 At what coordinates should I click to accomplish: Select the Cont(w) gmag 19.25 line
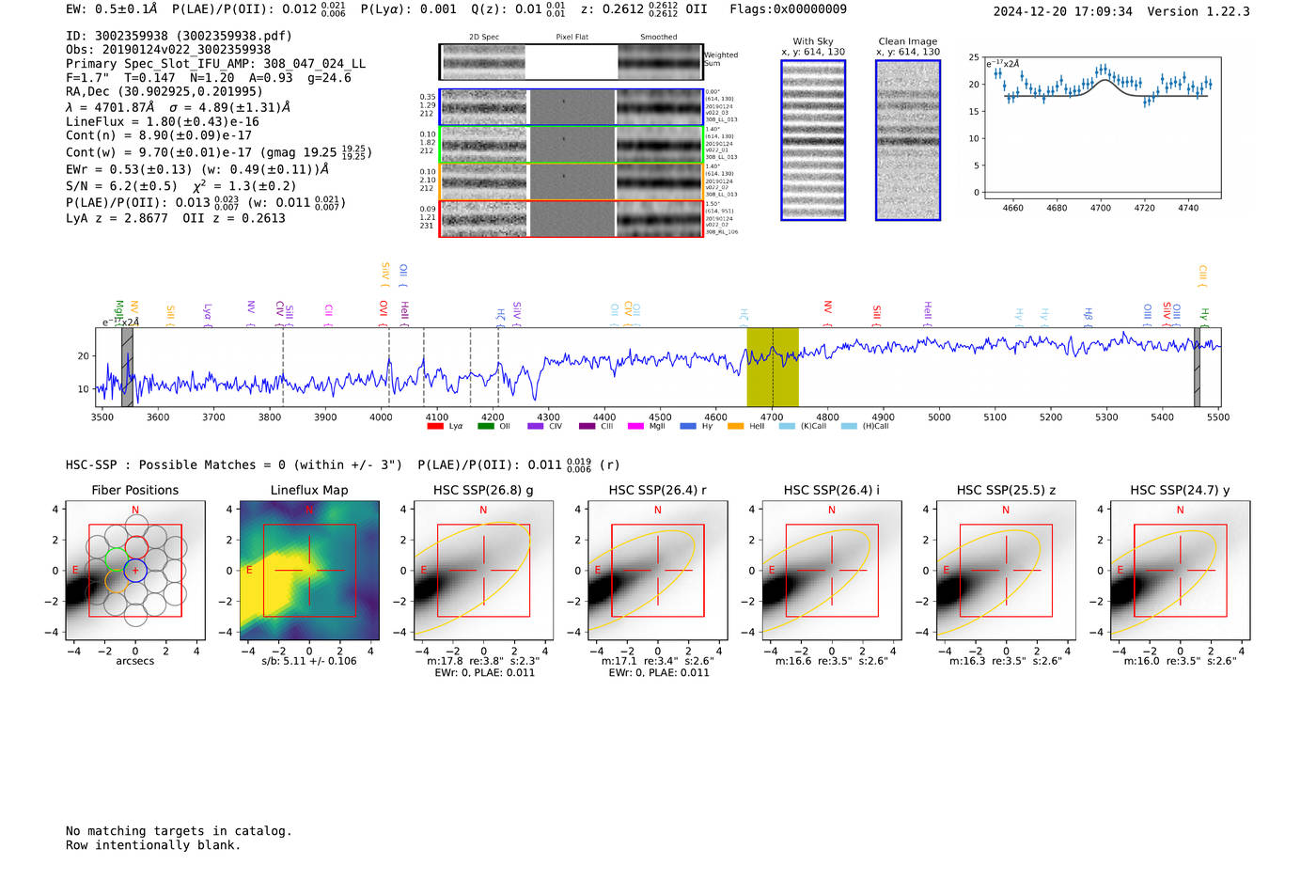219,151
